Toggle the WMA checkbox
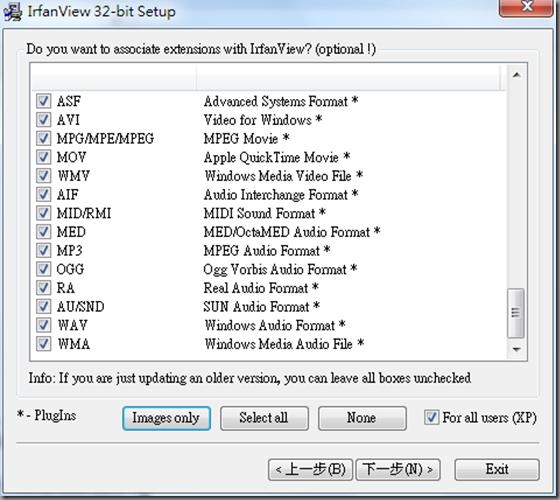 43,344
